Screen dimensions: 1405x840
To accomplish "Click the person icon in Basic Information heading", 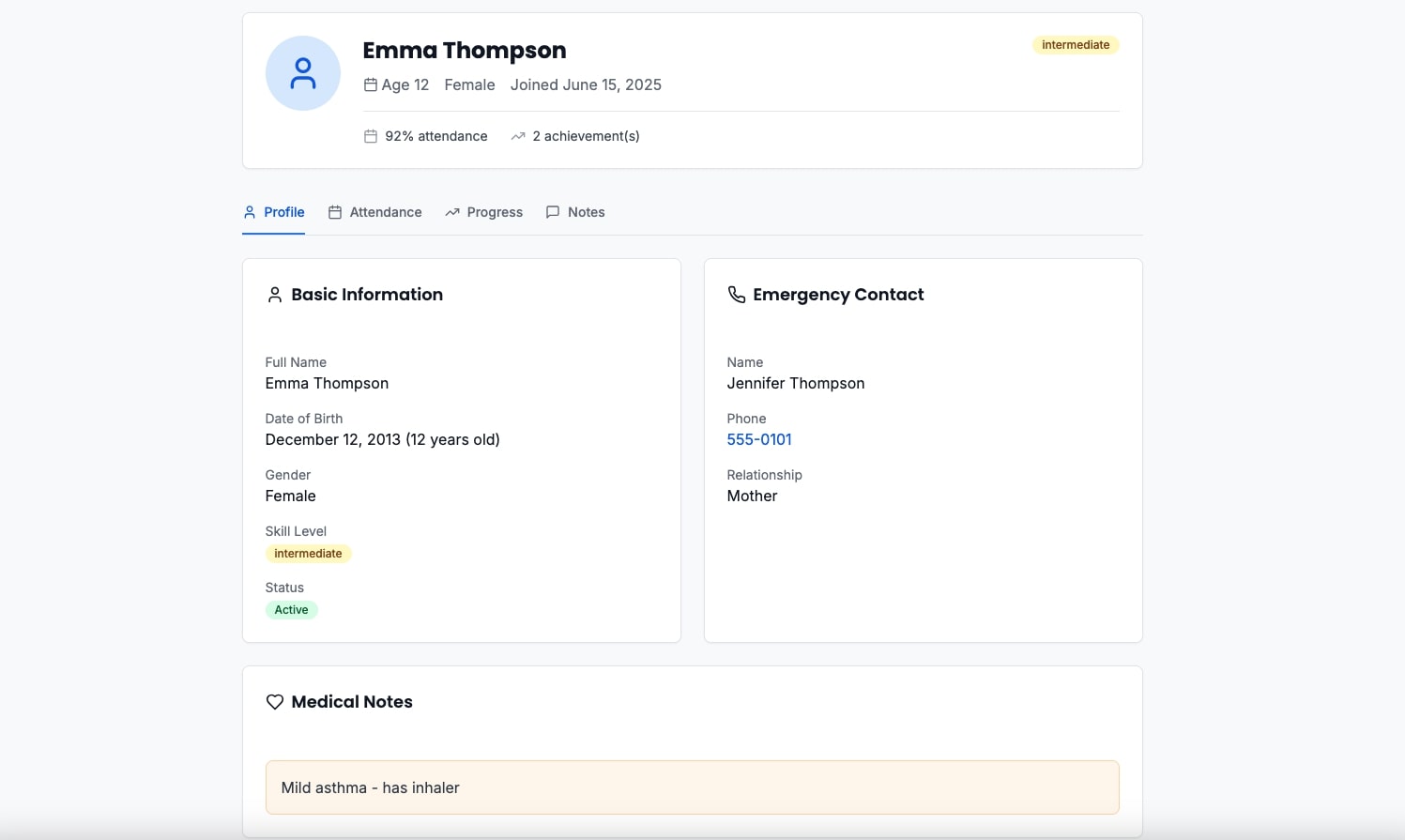I will [274, 295].
